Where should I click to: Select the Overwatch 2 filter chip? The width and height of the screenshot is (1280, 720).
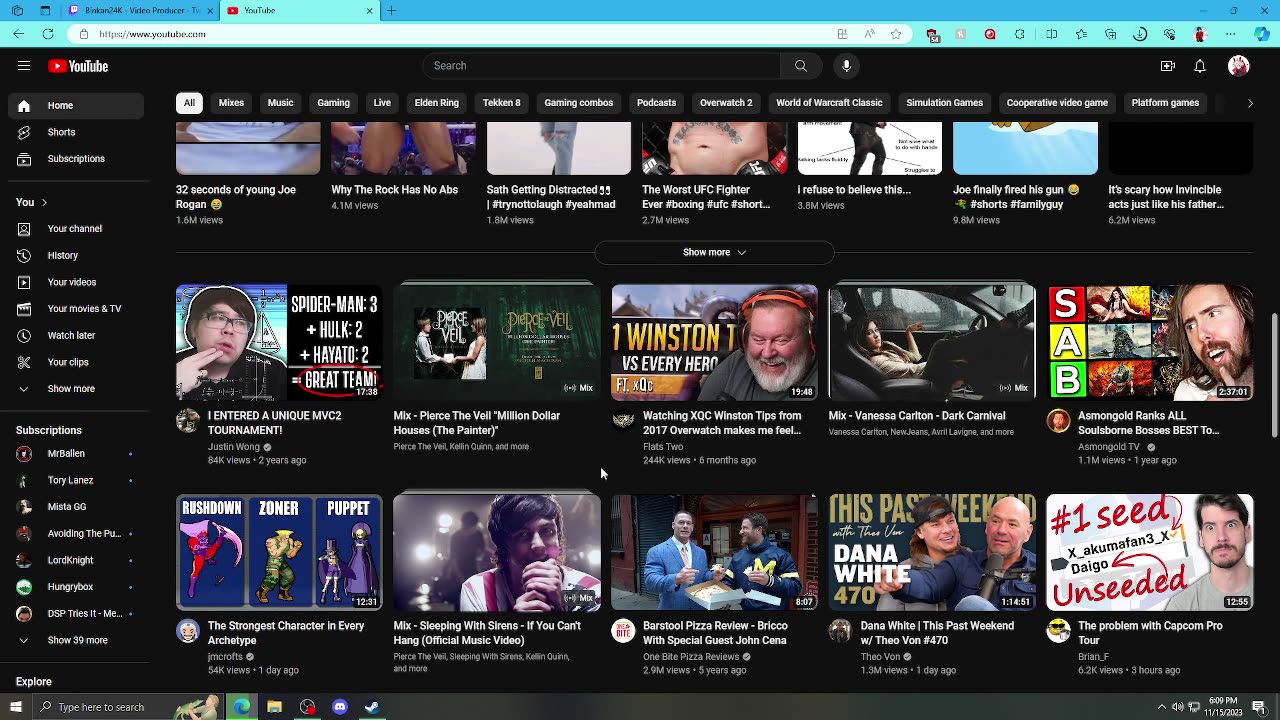coord(726,103)
